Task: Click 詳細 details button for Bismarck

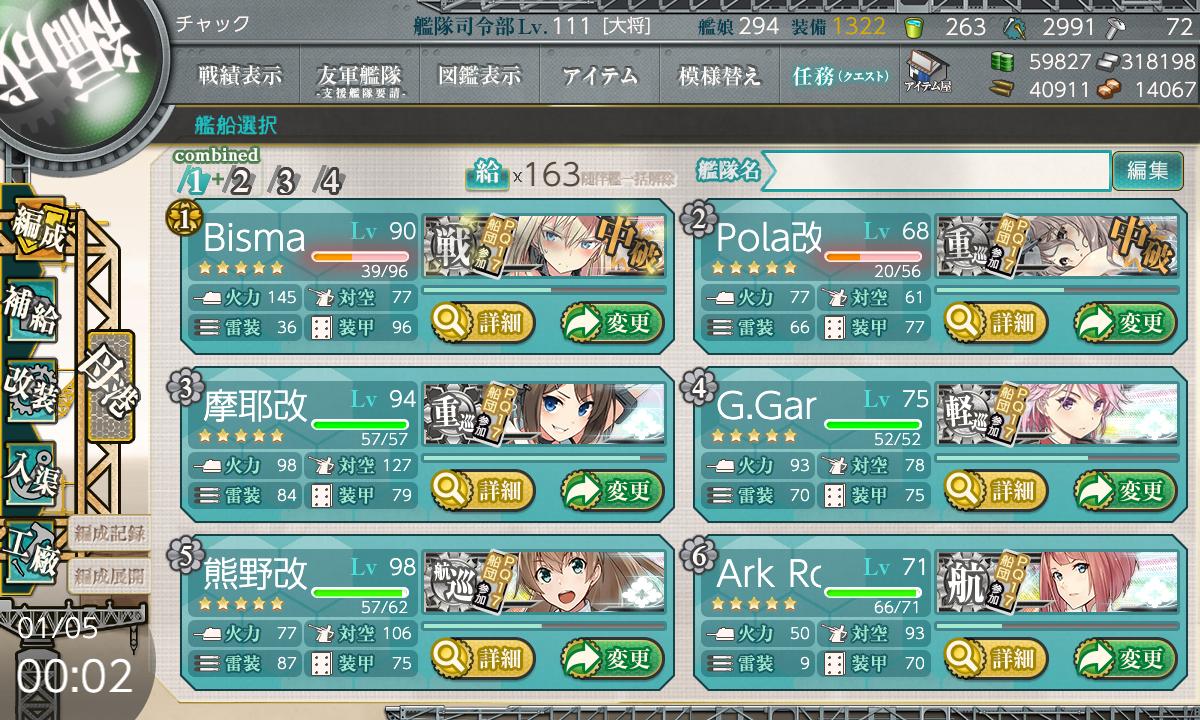Action: [483, 322]
